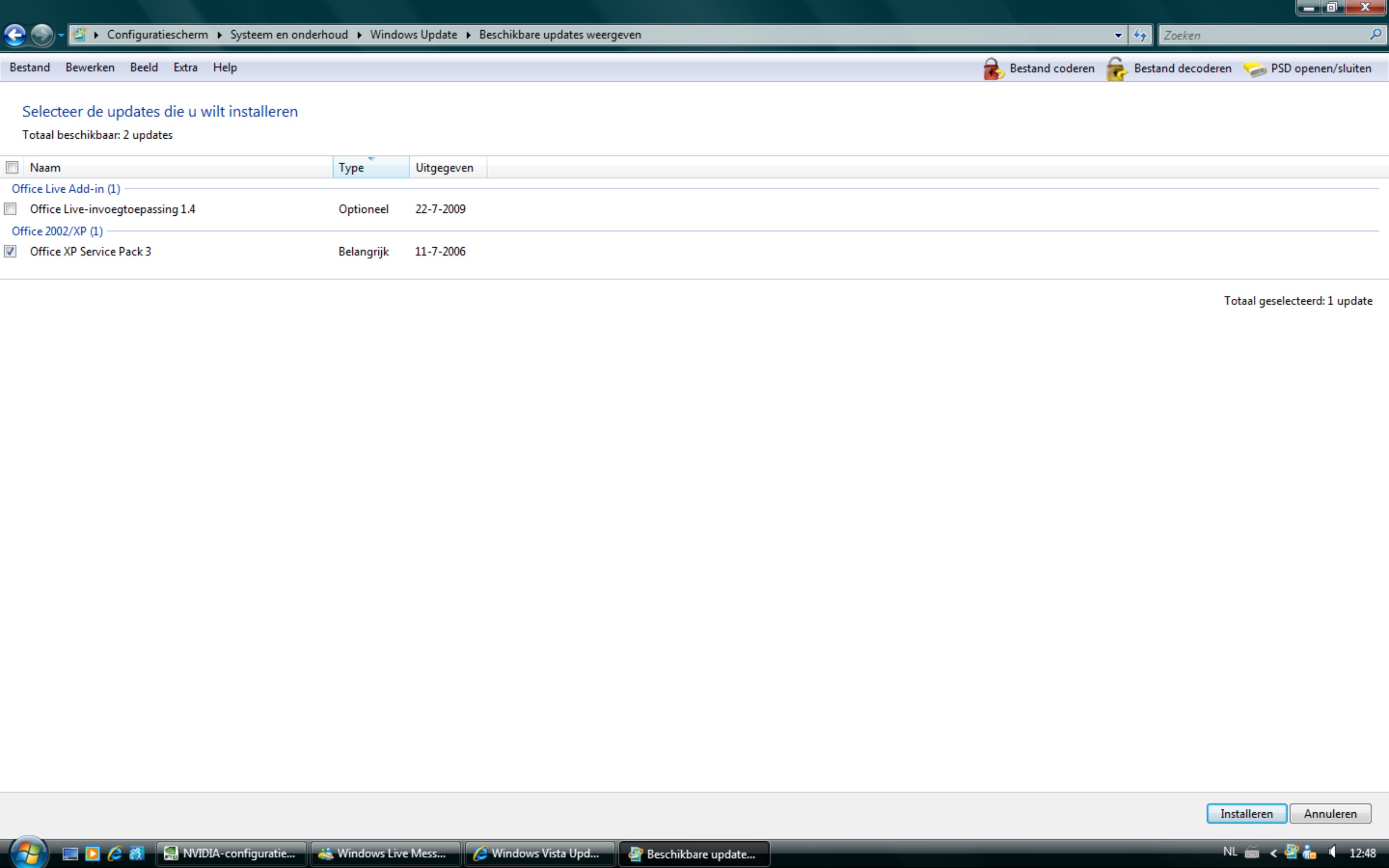Click Beschikbare updates weergeven breadcrumb
This screenshot has height=868, width=1389.
point(560,34)
